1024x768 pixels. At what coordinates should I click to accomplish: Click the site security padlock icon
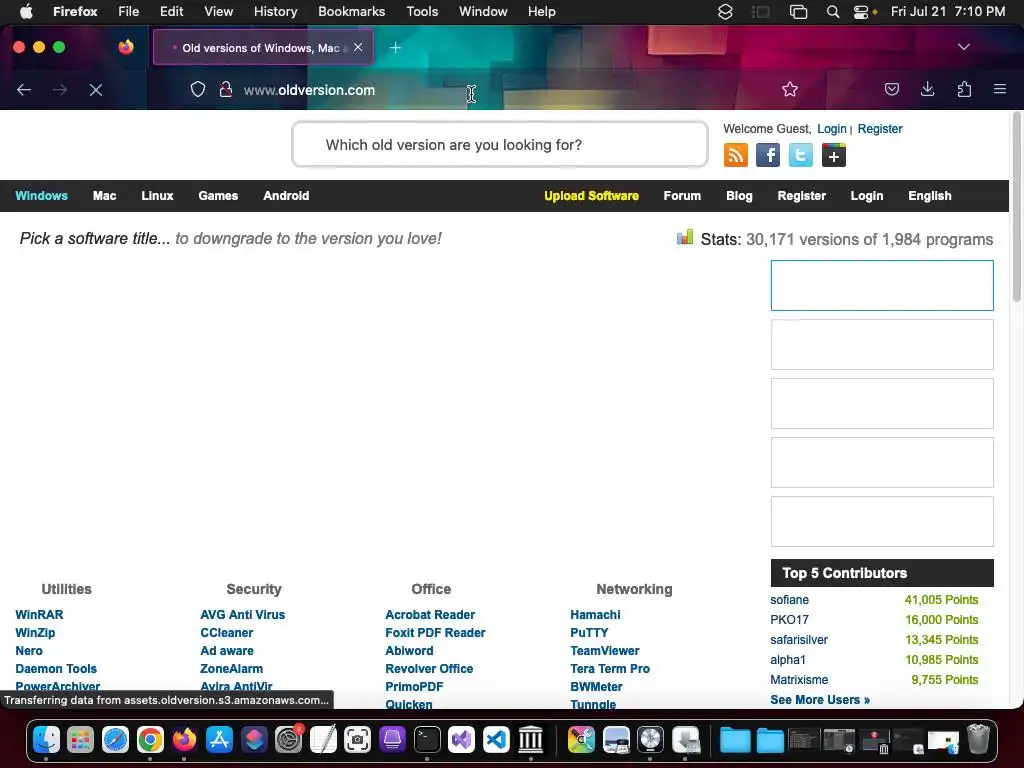[x=226, y=89]
